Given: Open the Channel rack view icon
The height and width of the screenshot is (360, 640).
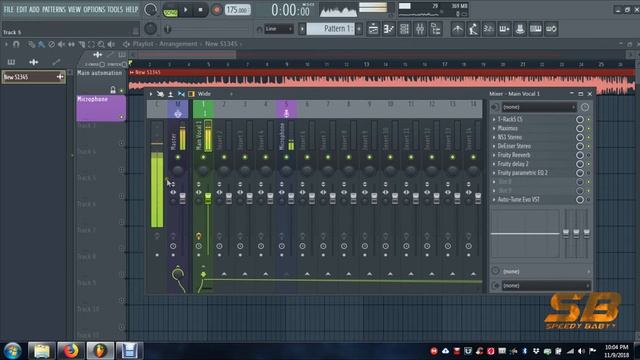Looking at the screenshot, I should click(404, 29).
